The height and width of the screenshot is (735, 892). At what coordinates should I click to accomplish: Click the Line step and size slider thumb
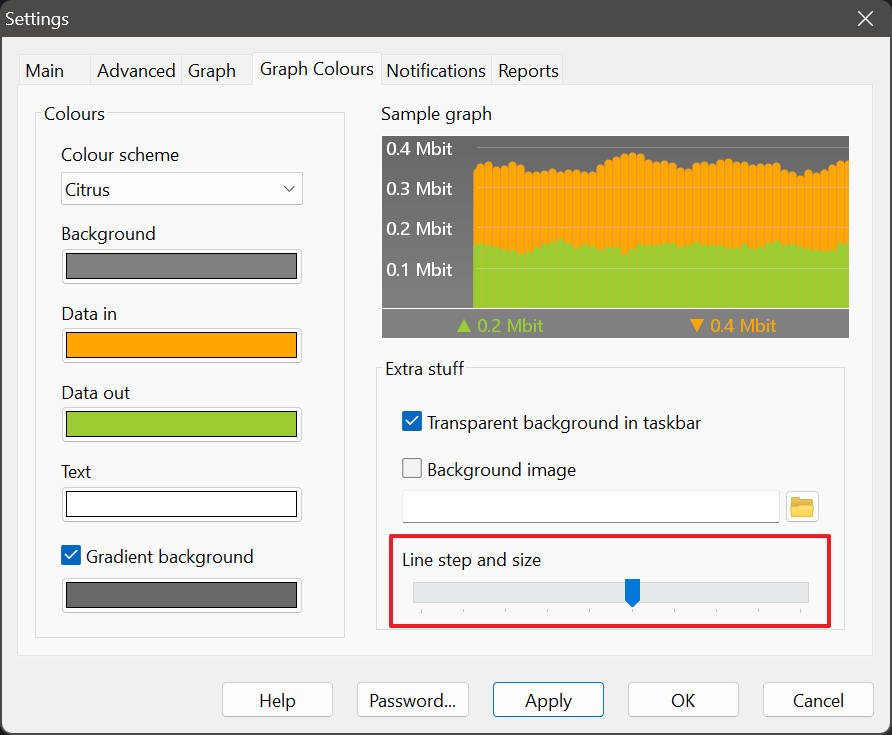tap(633, 592)
